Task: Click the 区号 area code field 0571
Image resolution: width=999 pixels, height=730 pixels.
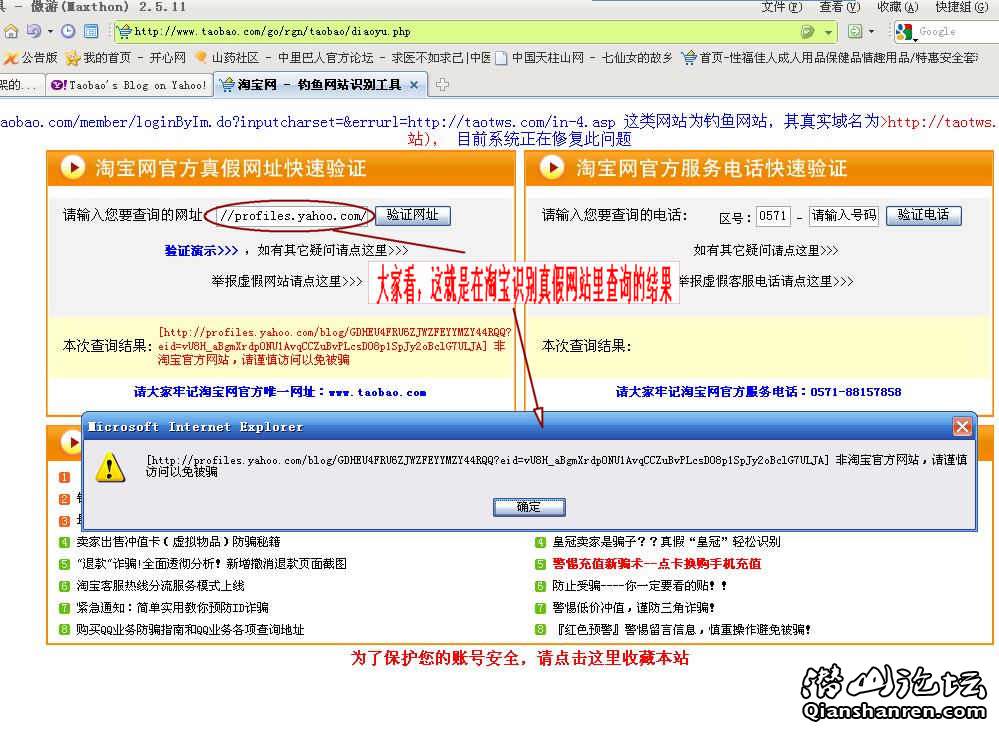Action: pyautogui.click(x=773, y=216)
